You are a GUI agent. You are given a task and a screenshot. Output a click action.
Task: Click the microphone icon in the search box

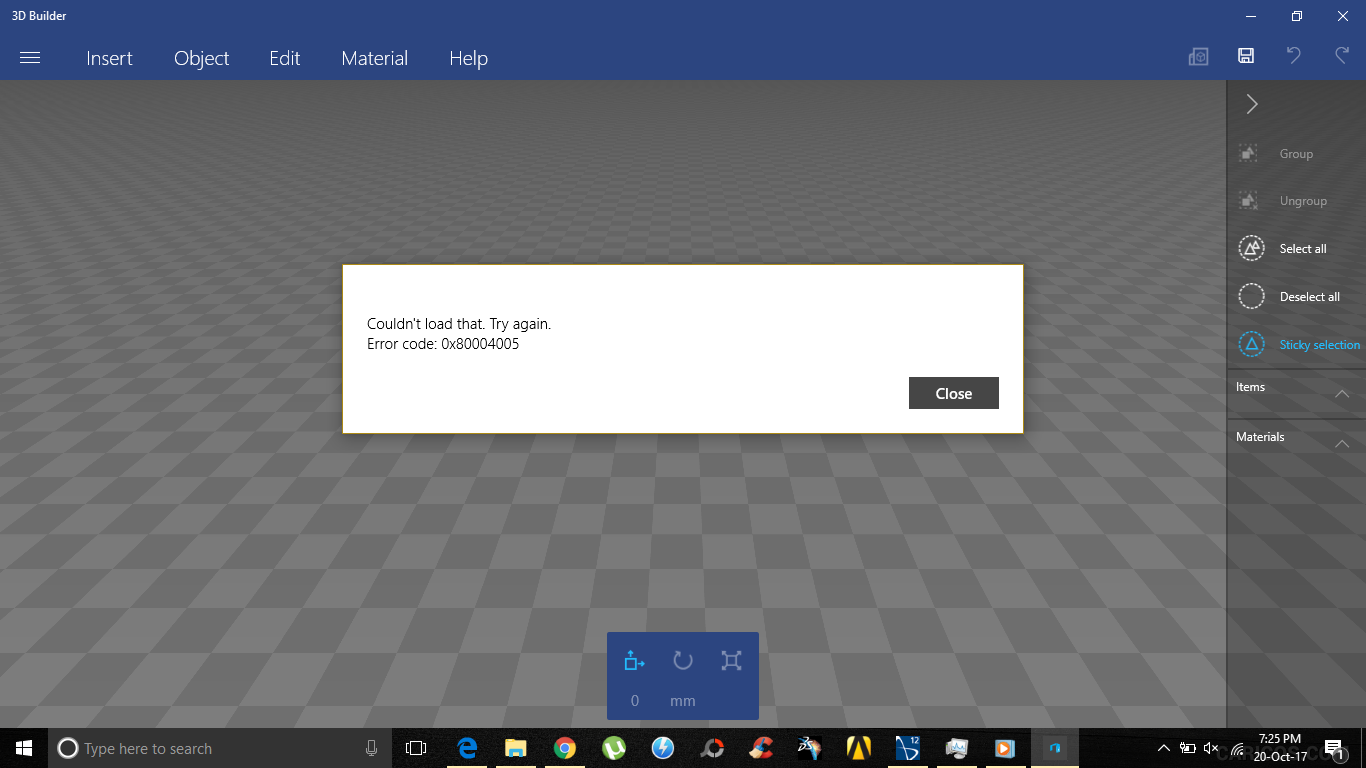tap(372, 748)
